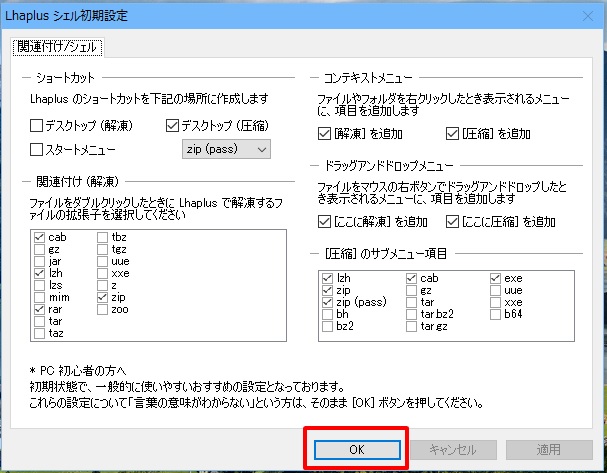
Task: Check b64 in the compress submenu list
Action: pyautogui.click(x=496, y=314)
